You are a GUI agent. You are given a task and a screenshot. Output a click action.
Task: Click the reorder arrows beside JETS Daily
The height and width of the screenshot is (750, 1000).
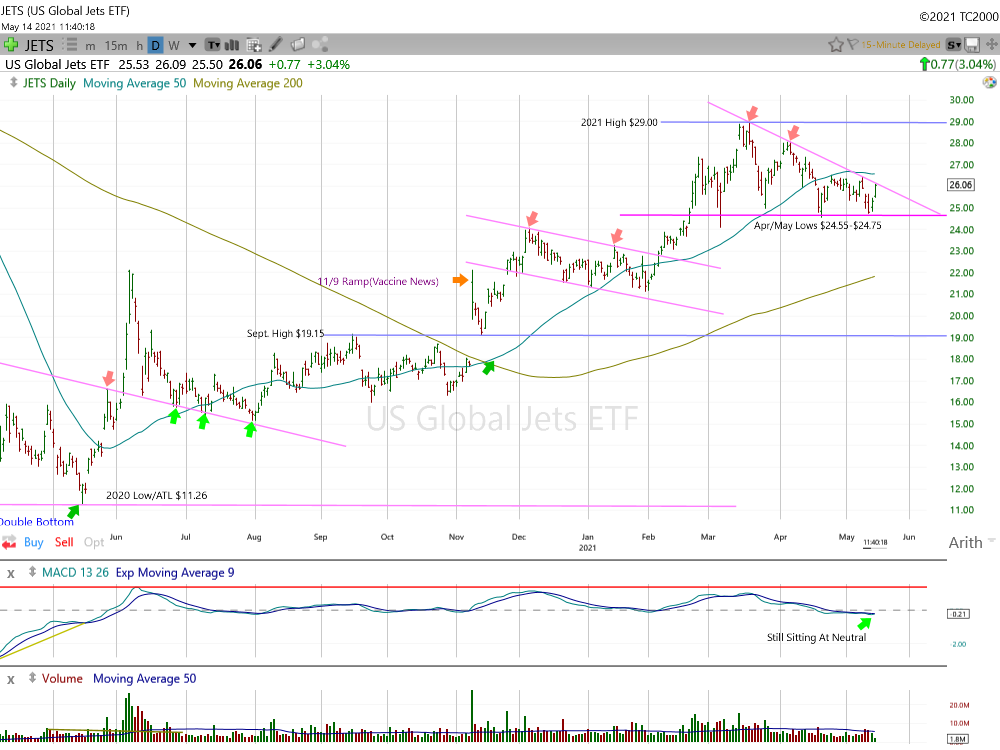(x=13, y=83)
